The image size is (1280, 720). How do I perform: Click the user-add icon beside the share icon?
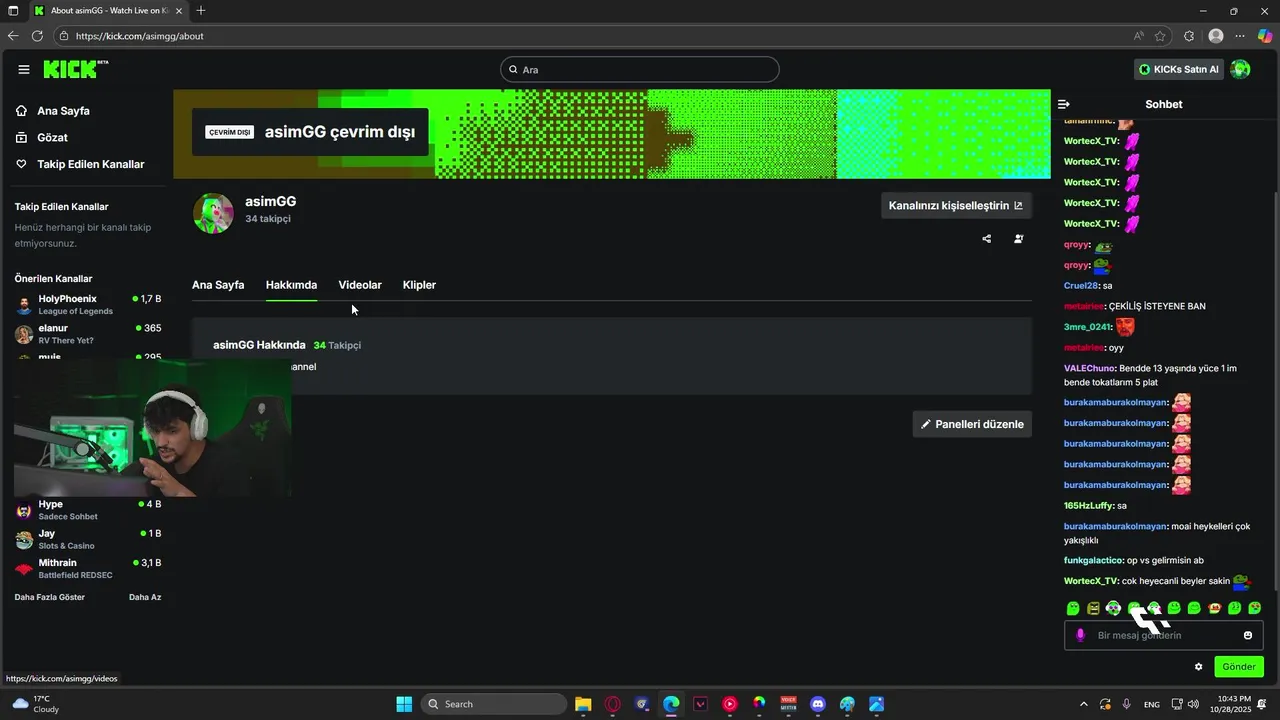pyautogui.click(x=1018, y=239)
